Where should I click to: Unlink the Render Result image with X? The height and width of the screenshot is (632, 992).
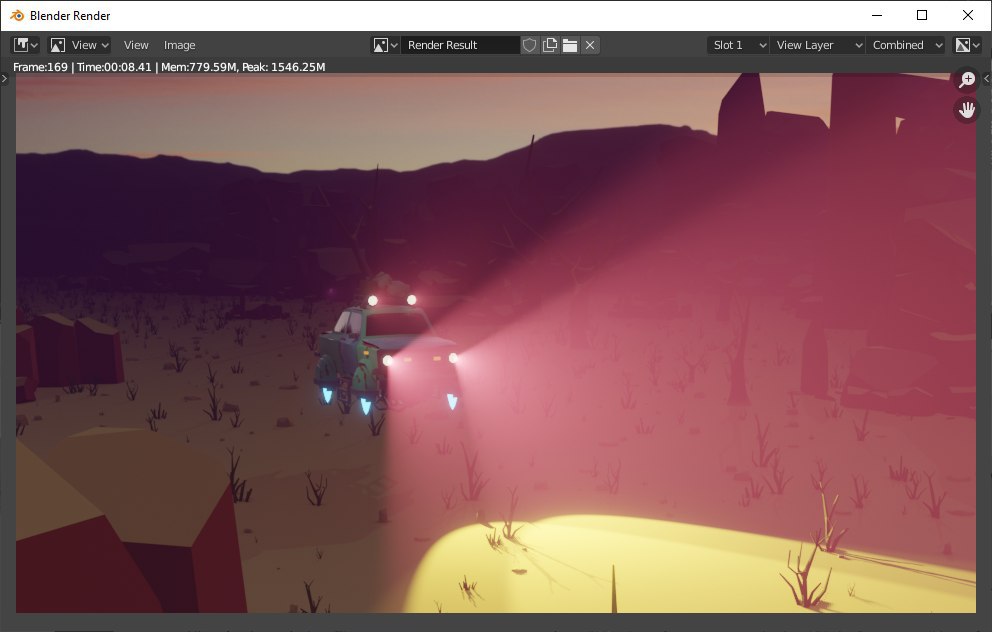click(590, 45)
